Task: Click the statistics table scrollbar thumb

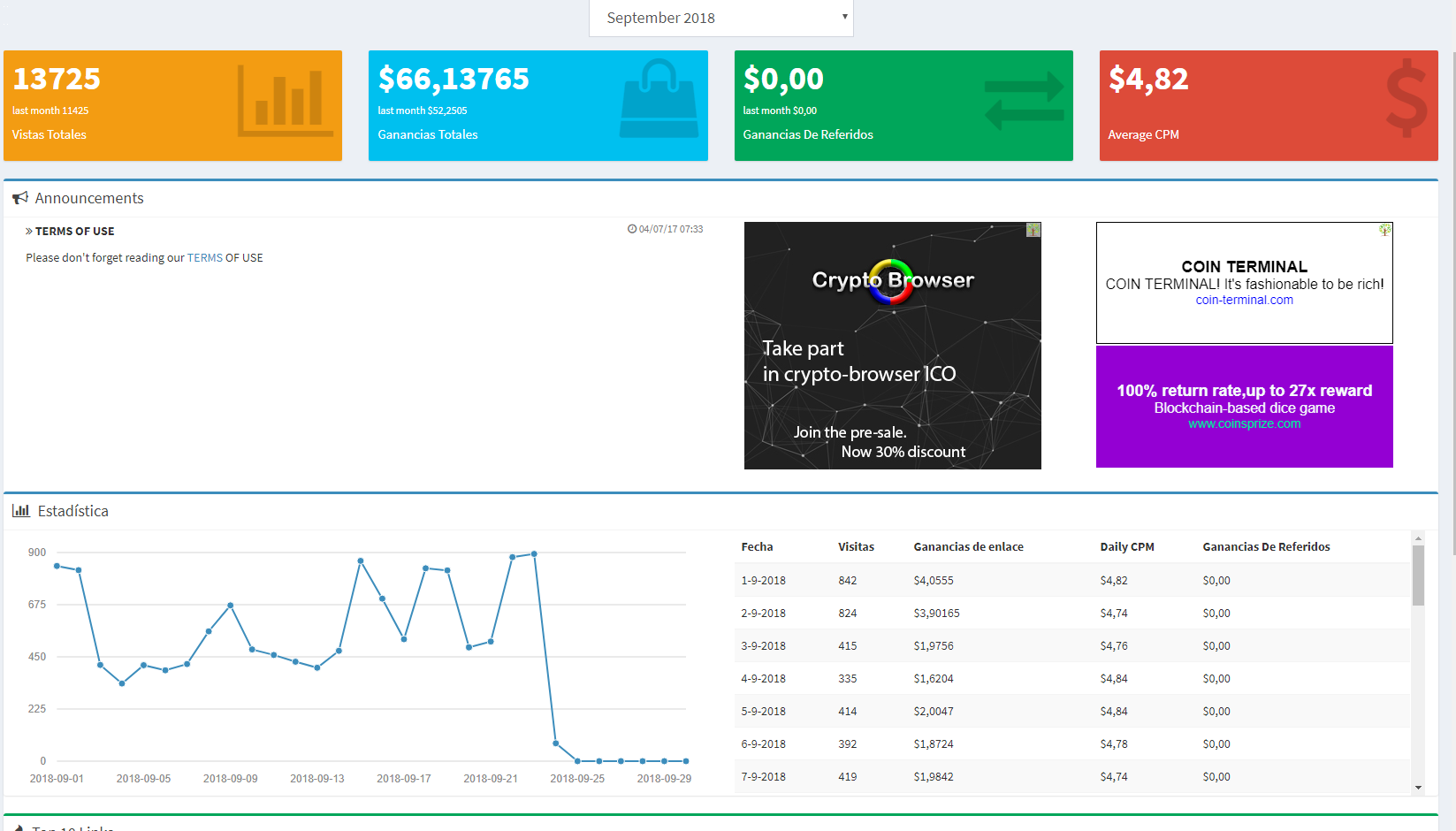Action: click(1418, 576)
